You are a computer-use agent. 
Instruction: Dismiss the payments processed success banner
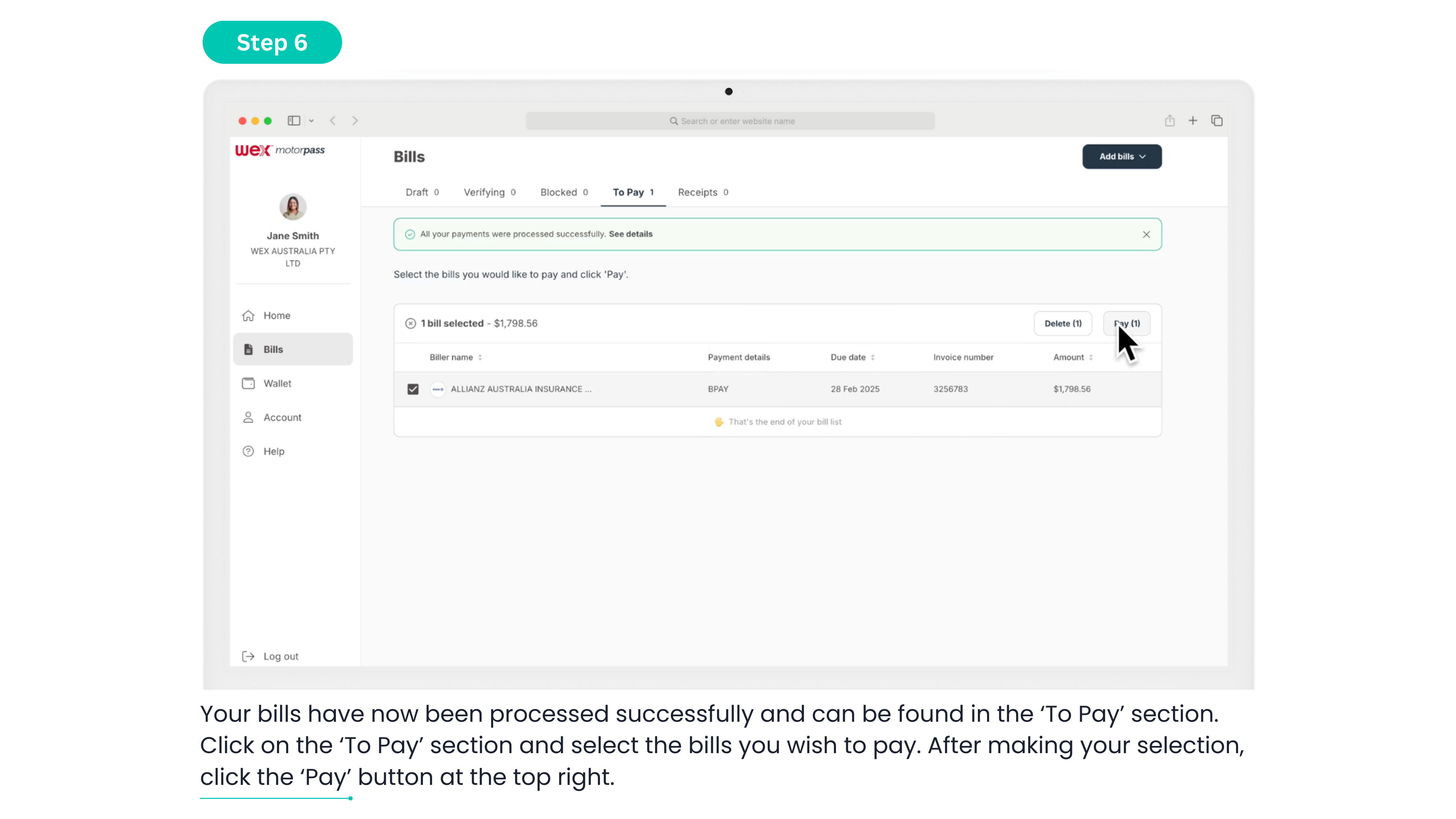click(x=1146, y=234)
